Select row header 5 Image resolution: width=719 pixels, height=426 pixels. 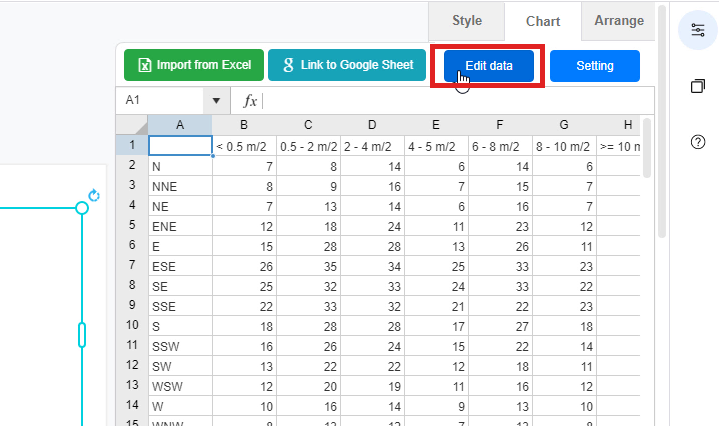(132, 226)
